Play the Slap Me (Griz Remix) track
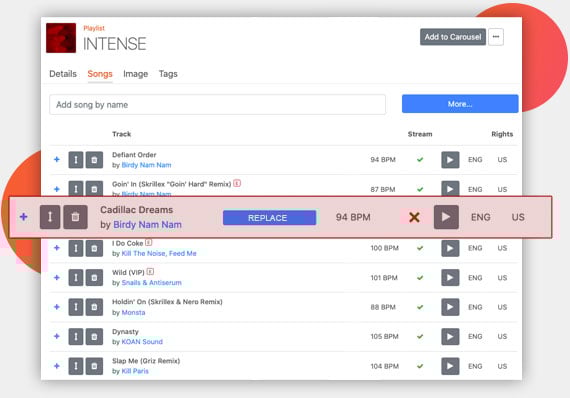 pos(450,366)
